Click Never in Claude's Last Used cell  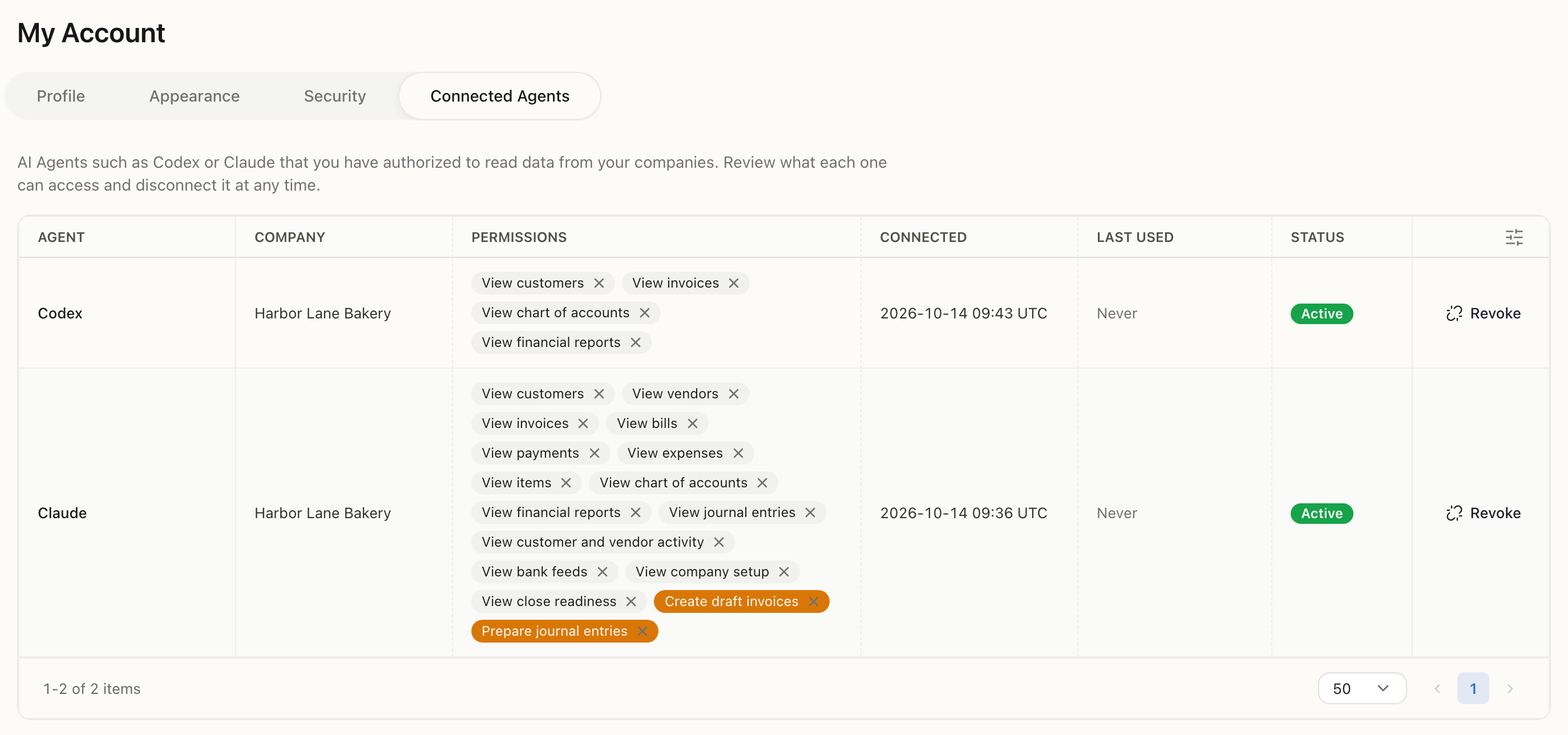click(x=1116, y=514)
